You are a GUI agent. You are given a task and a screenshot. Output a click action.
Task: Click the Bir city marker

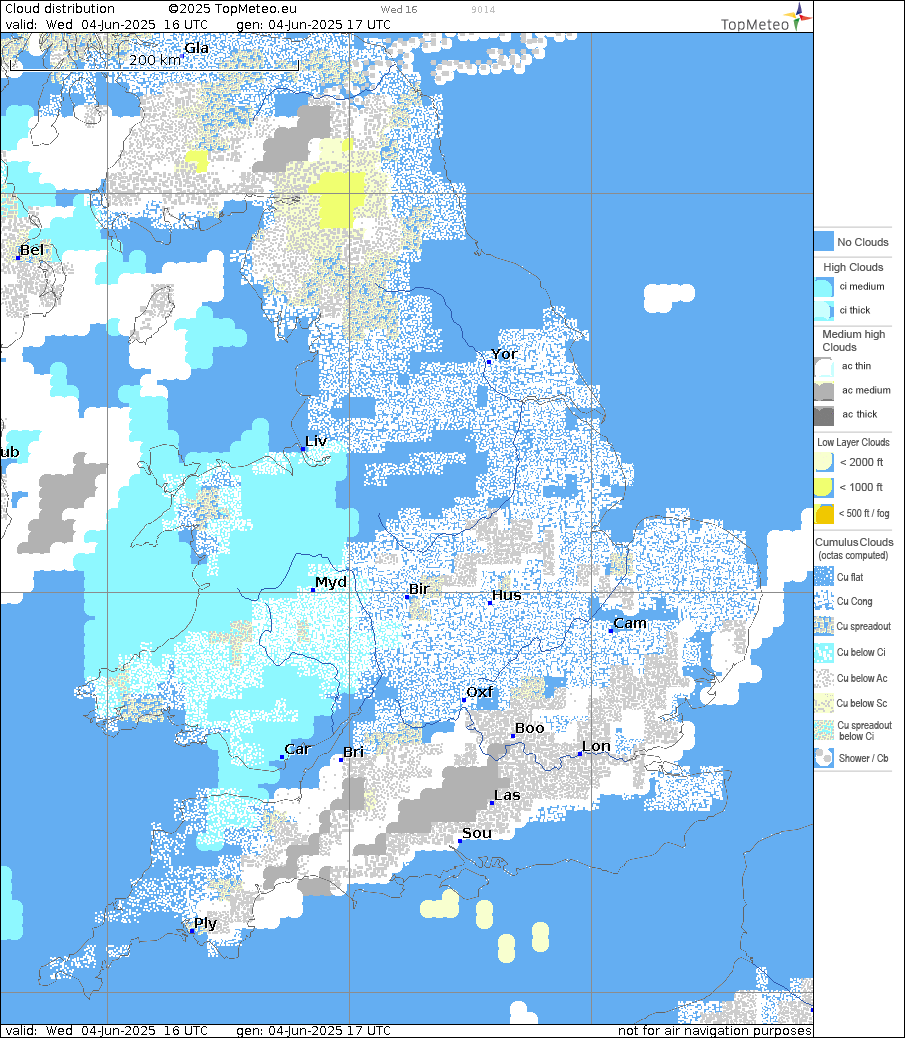(x=407, y=597)
